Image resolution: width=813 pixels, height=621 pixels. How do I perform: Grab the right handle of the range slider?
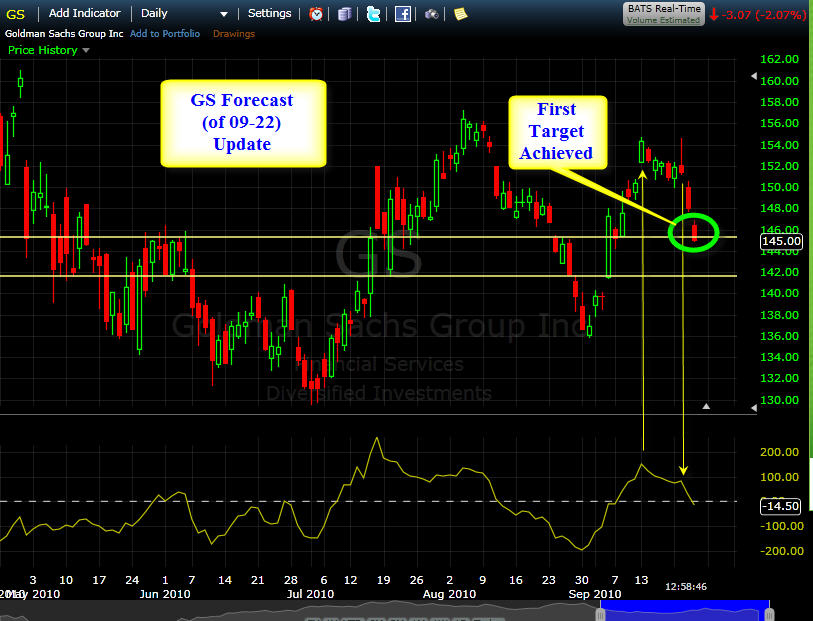[769, 615]
